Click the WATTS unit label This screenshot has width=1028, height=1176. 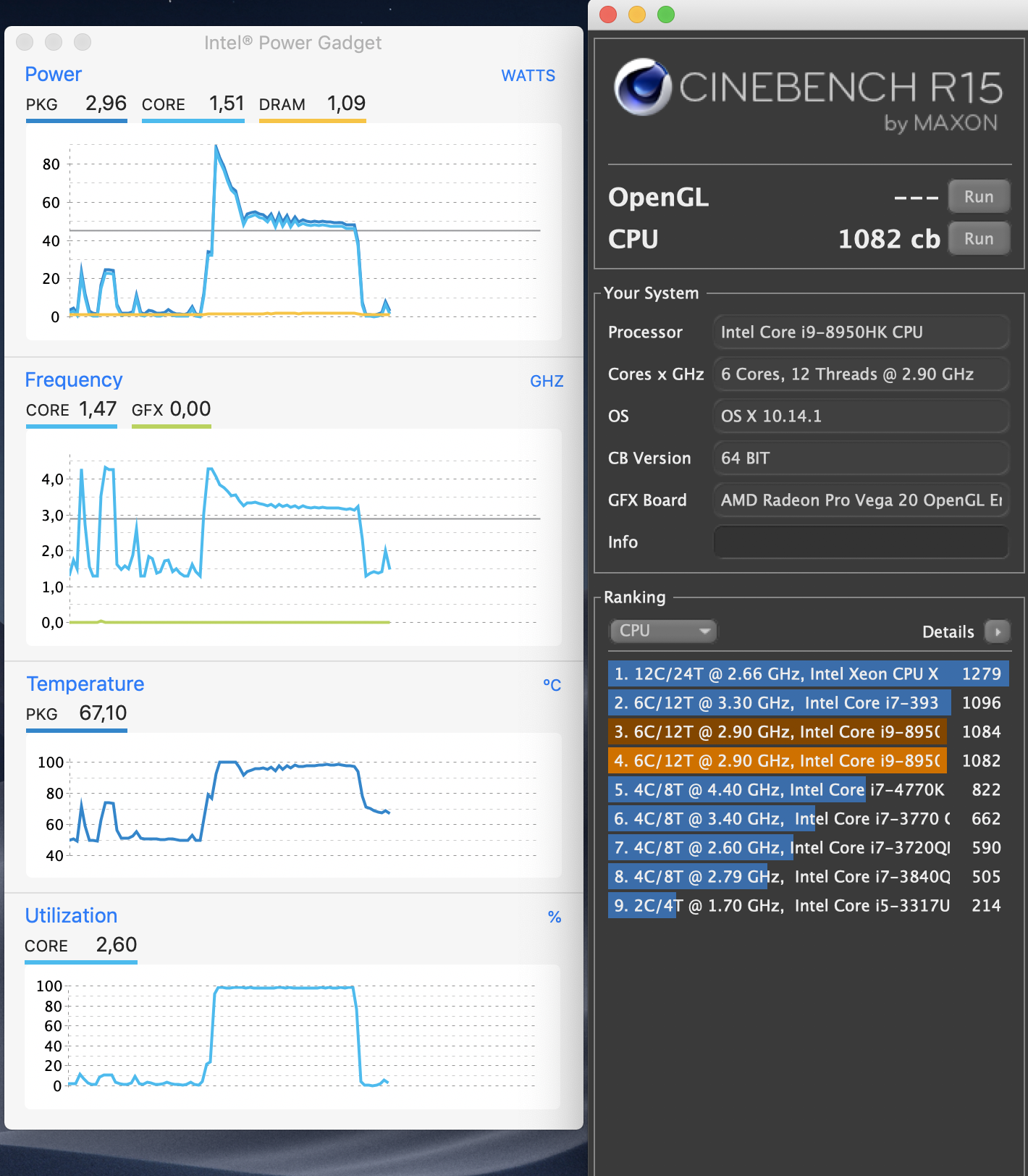(x=528, y=75)
